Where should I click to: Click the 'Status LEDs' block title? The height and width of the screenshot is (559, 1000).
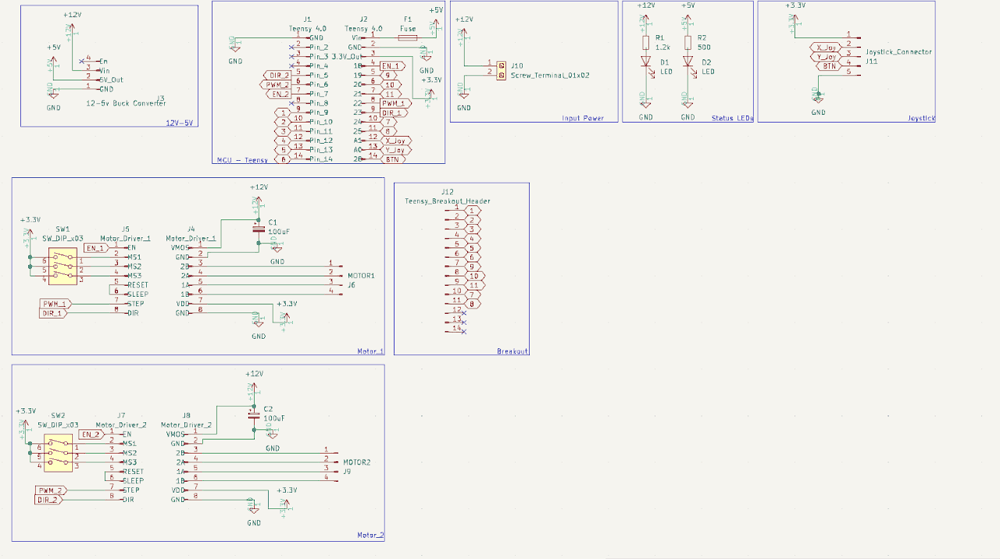(732, 118)
